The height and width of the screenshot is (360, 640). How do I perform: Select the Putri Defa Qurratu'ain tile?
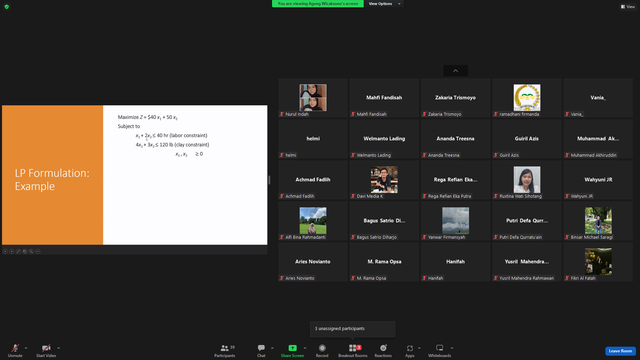pyautogui.click(x=527, y=221)
